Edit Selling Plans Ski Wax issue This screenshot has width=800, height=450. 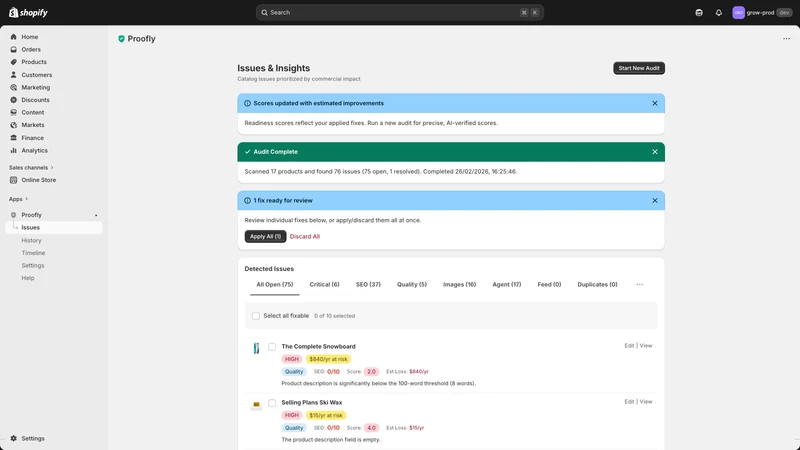629,402
